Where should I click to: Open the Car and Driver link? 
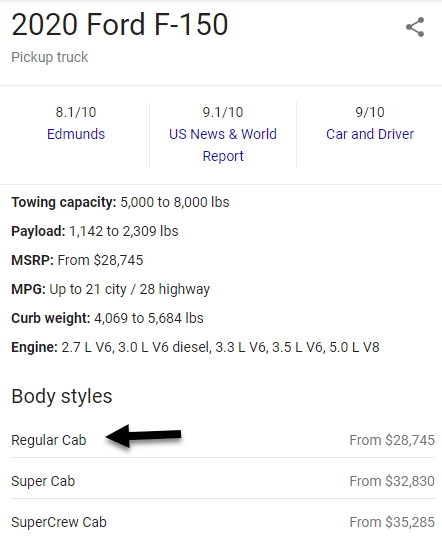pos(370,134)
